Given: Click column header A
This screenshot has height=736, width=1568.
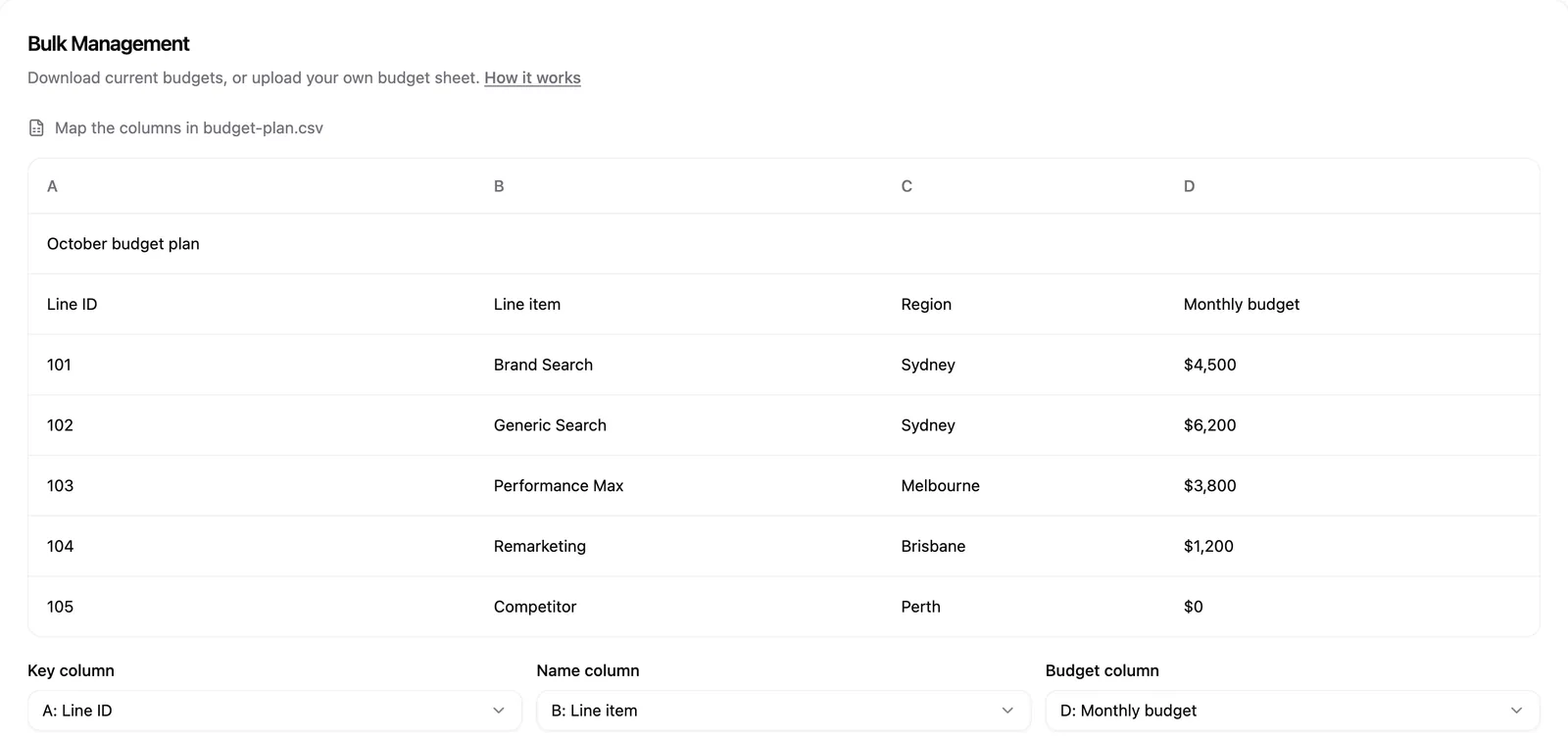Looking at the screenshot, I should coord(252,186).
